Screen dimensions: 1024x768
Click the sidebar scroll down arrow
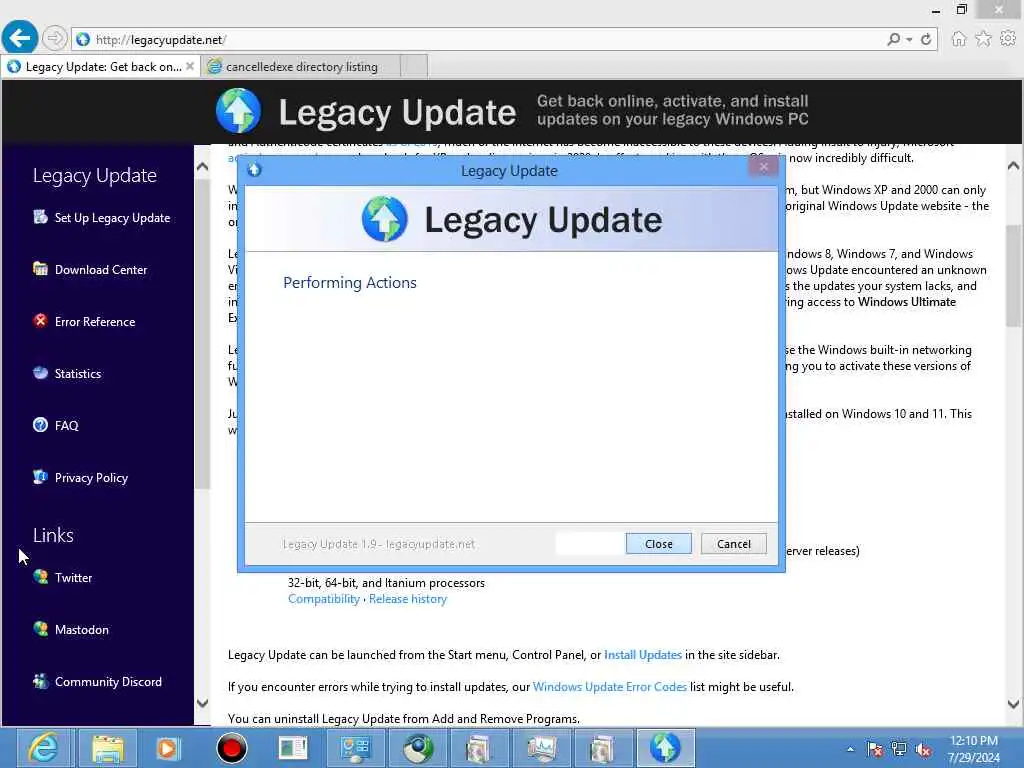202,703
